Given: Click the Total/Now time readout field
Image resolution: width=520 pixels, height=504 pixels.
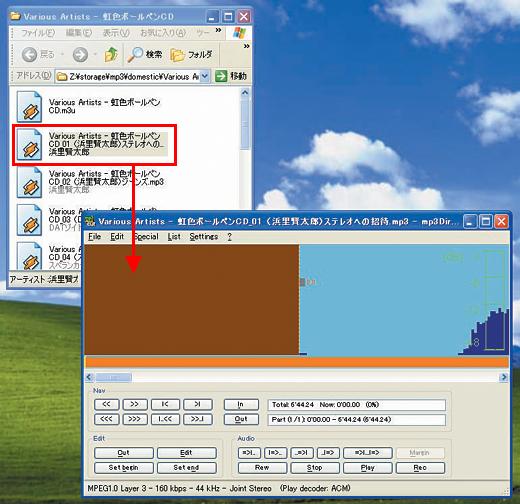Looking at the screenshot, I should click(356, 405).
